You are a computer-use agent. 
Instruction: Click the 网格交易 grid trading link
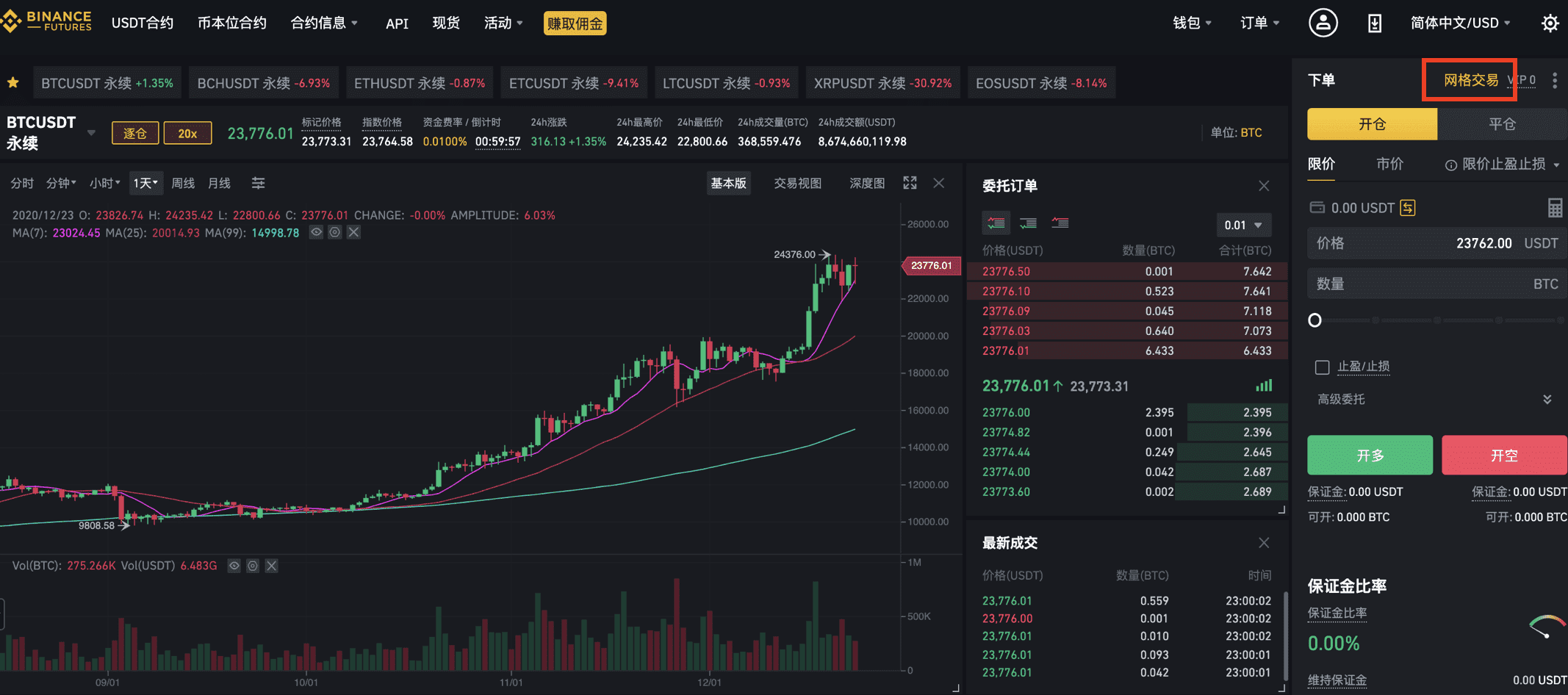tap(1471, 80)
